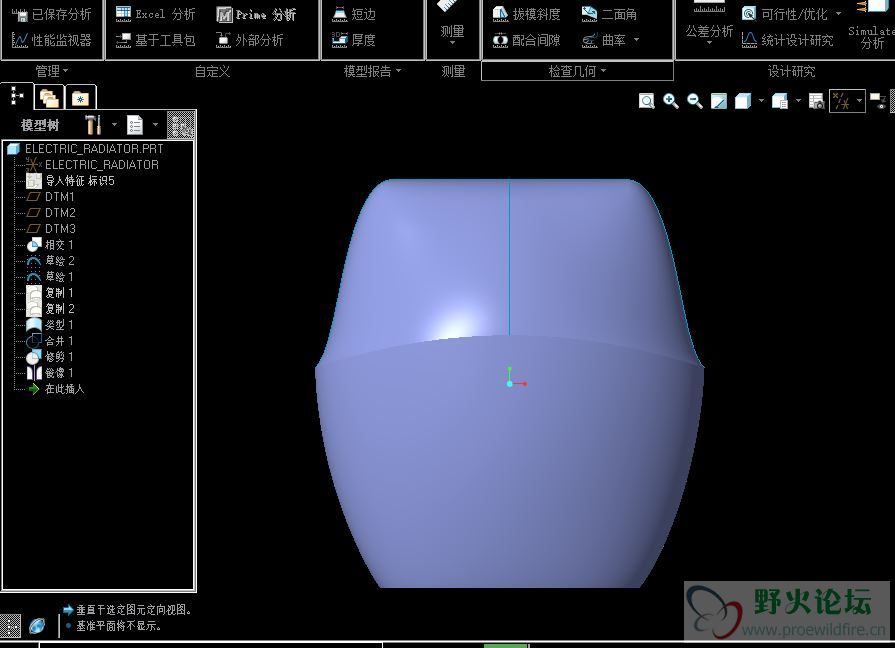Viewport: 895px width, 648px height.
Task: Open the 可行性/优化 (Feasibility/Optimization) dropdown arrow
Action: tap(838, 14)
